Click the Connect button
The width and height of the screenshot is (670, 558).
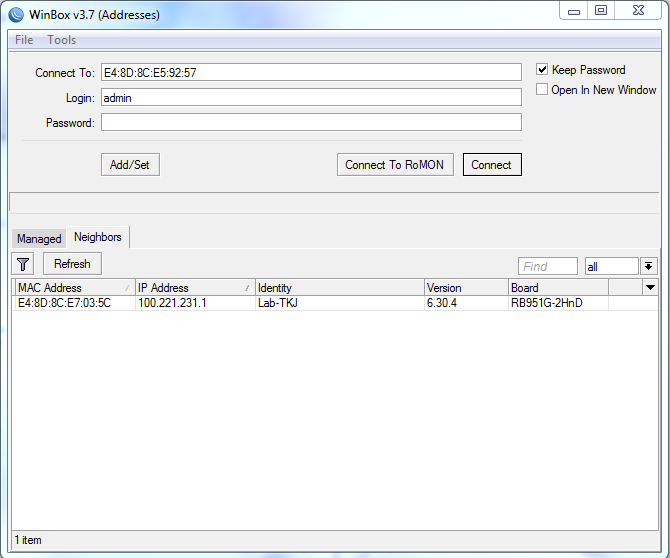coord(492,164)
